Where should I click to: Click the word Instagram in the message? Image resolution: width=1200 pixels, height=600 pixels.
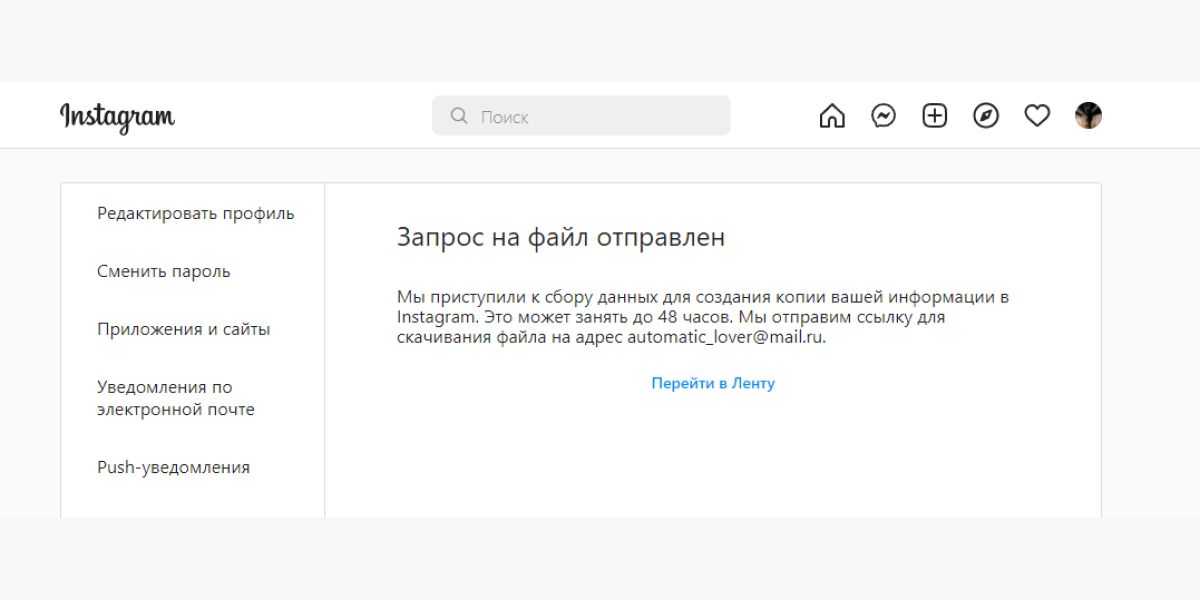432,317
